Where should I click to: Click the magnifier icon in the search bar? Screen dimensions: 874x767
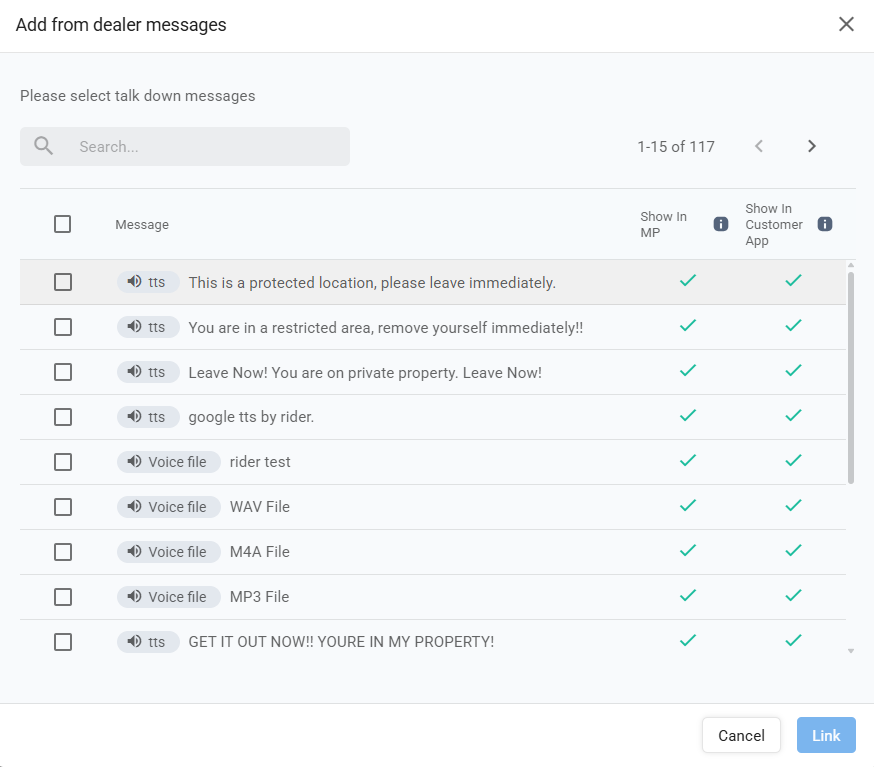point(43,146)
